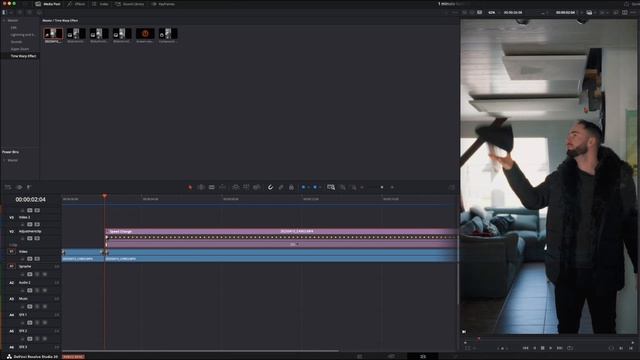640x360 pixels.
Task: Select the Time Warp Effect bin
Action: [23, 56]
